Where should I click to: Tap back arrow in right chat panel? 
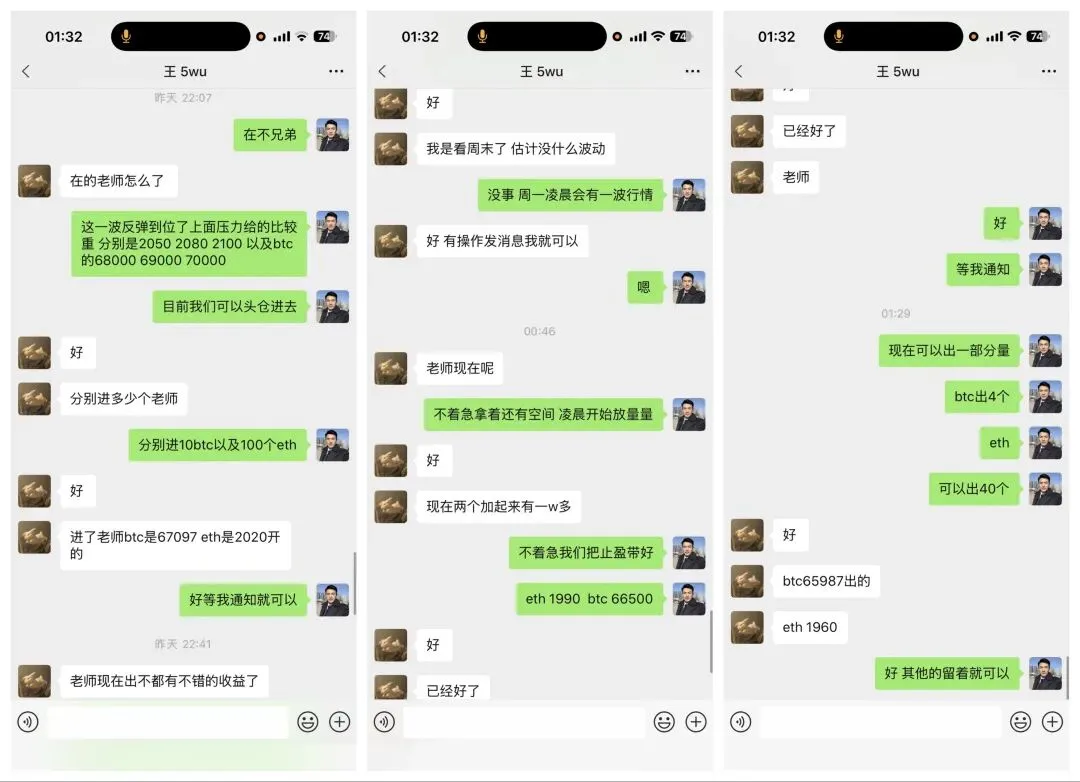point(738,71)
